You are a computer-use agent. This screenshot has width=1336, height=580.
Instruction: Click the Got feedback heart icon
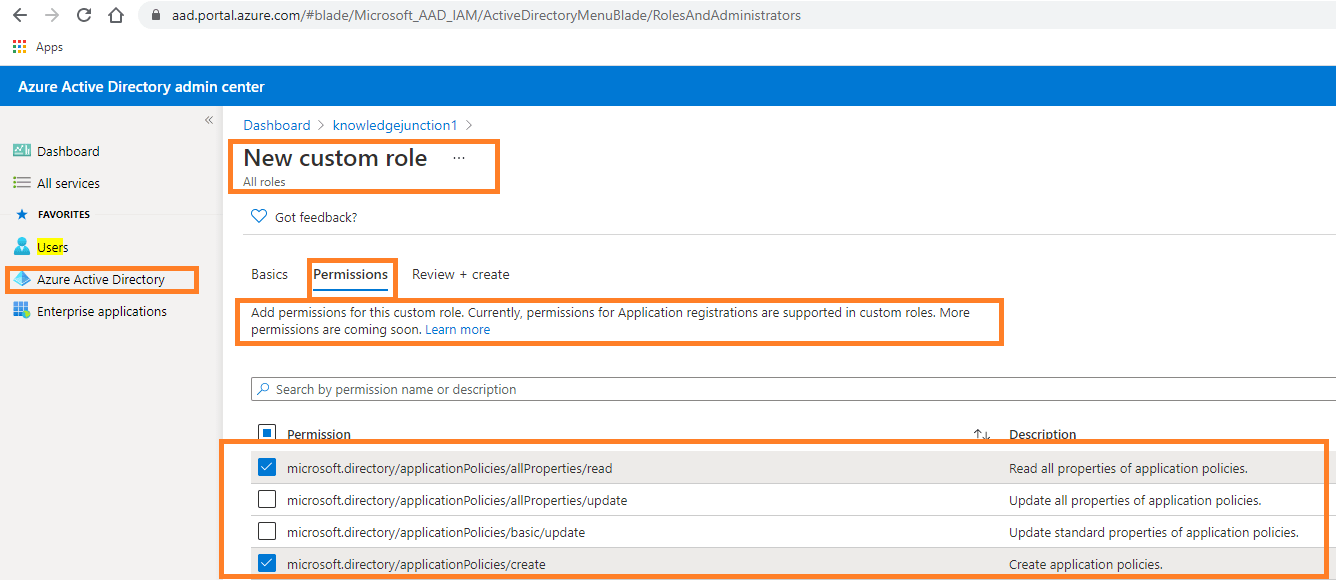coord(258,216)
